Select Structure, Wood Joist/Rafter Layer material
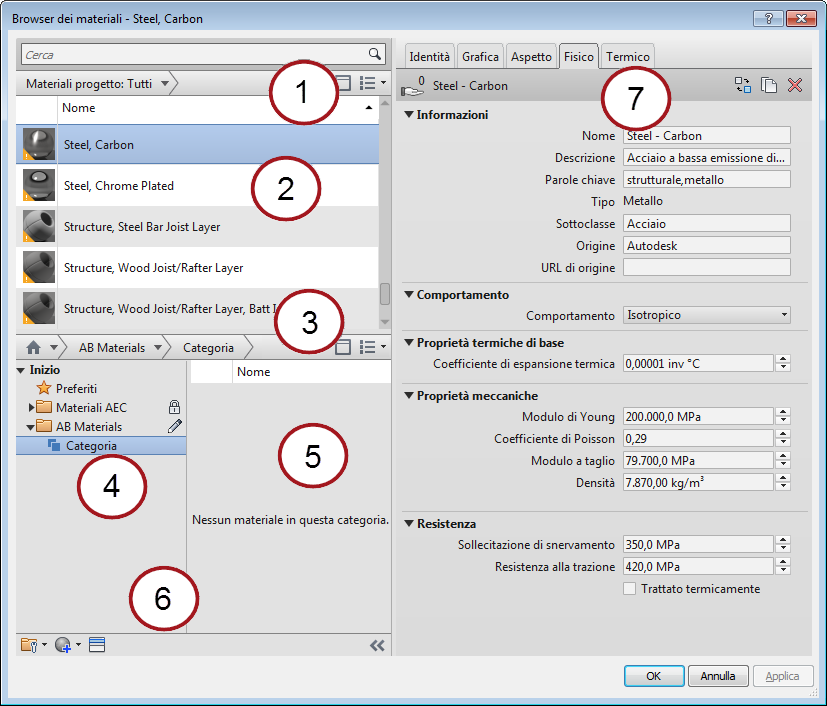This screenshot has width=827, height=706. pyautogui.click(x=197, y=267)
